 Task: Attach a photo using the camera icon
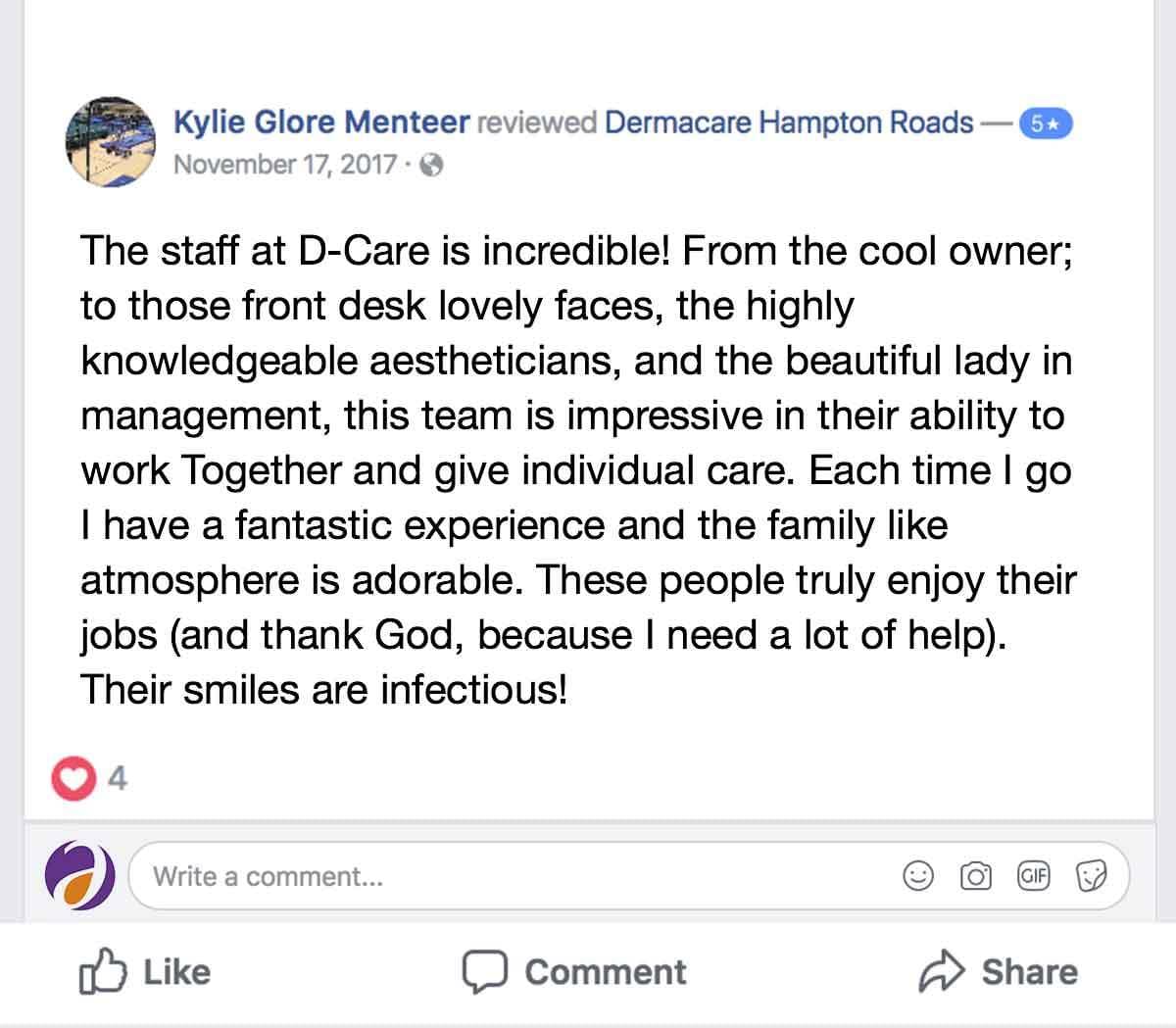[x=975, y=876]
